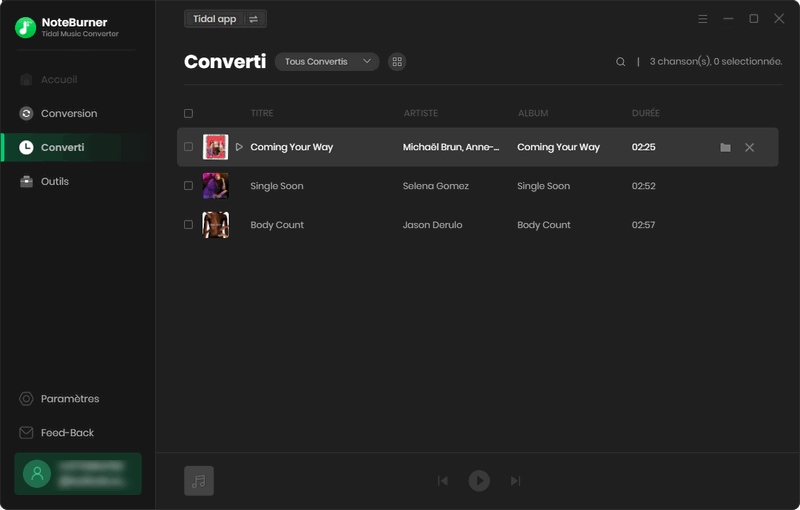This screenshot has width=800, height=510.
Task: Check the Body Count checkbox
Action: pos(188,224)
